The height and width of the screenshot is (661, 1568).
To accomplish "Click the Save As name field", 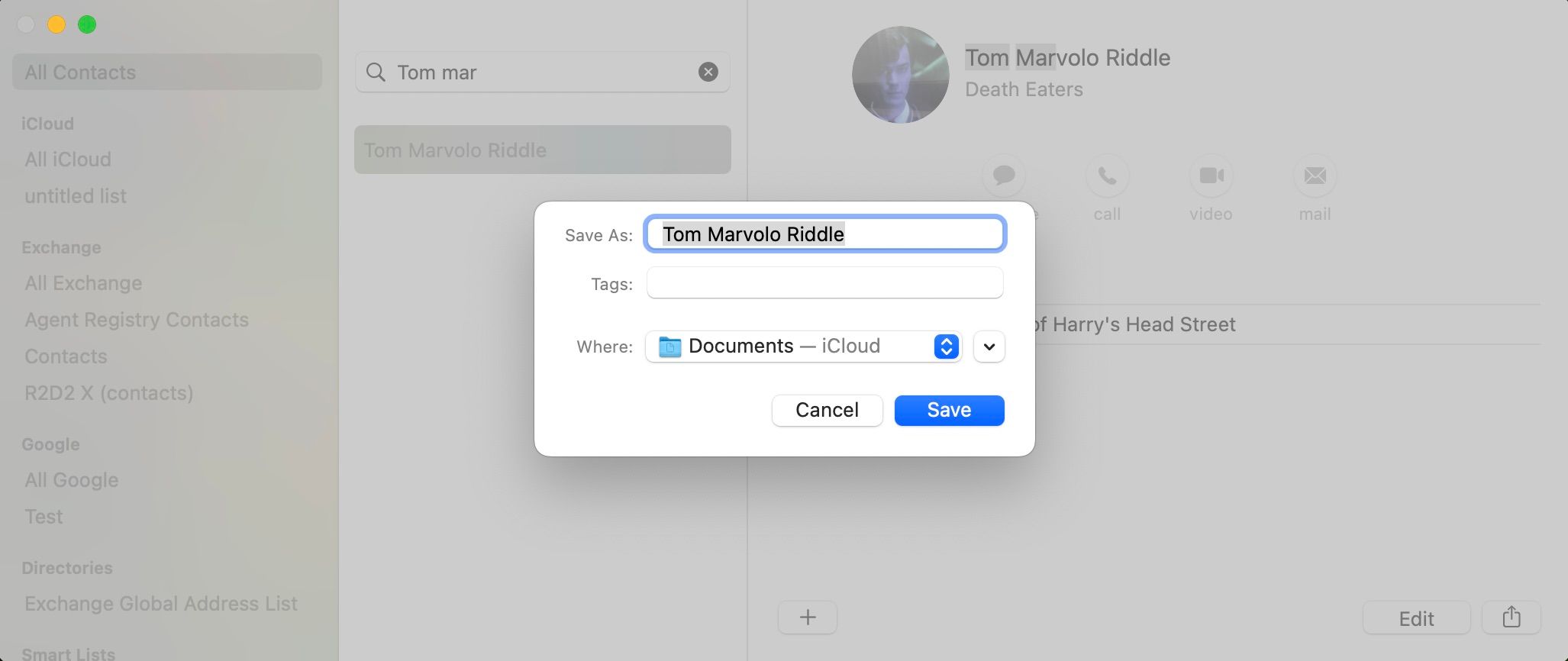I will click(x=824, y=234).
